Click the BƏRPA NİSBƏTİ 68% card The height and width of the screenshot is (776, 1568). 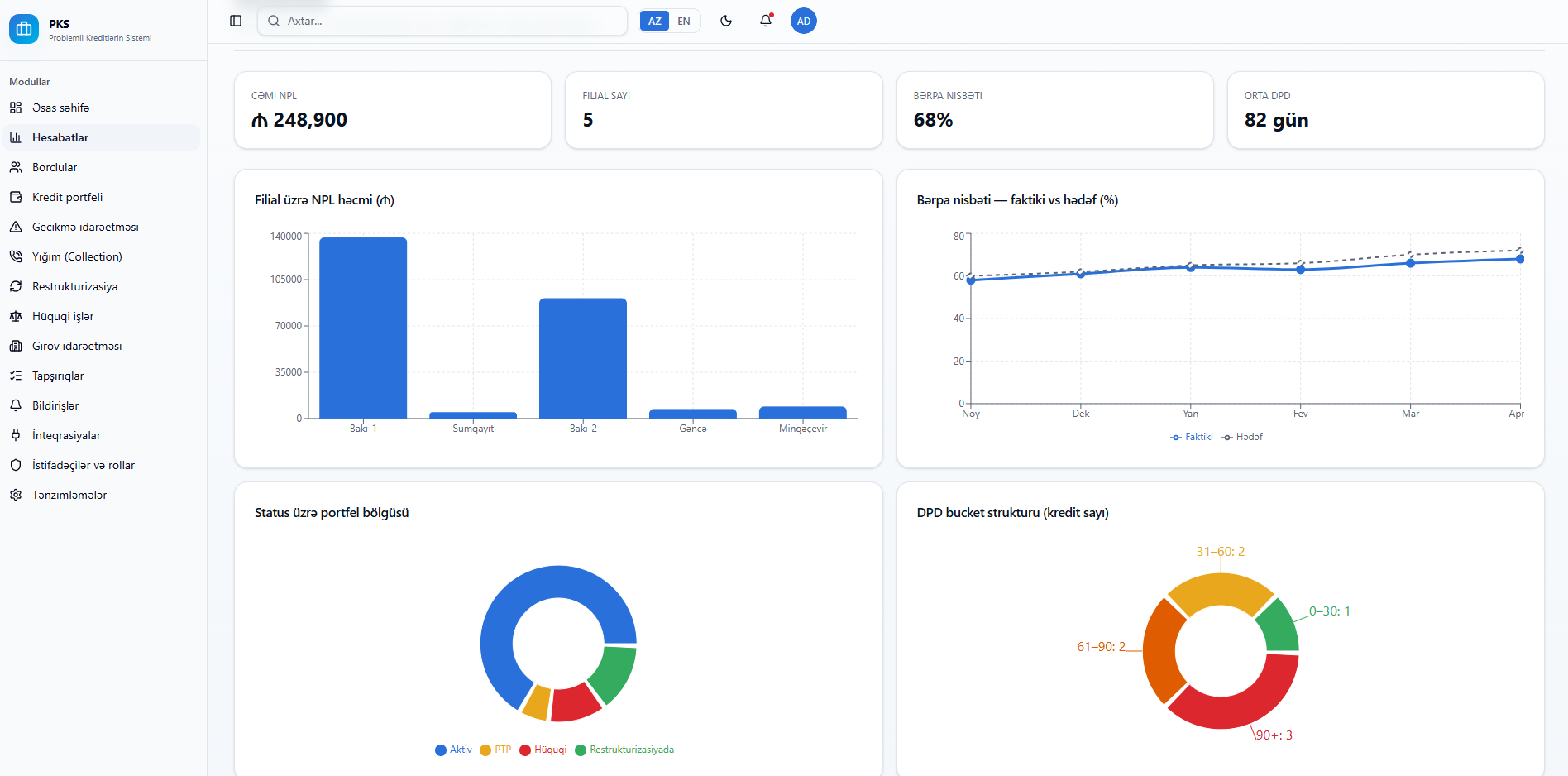1054,110
